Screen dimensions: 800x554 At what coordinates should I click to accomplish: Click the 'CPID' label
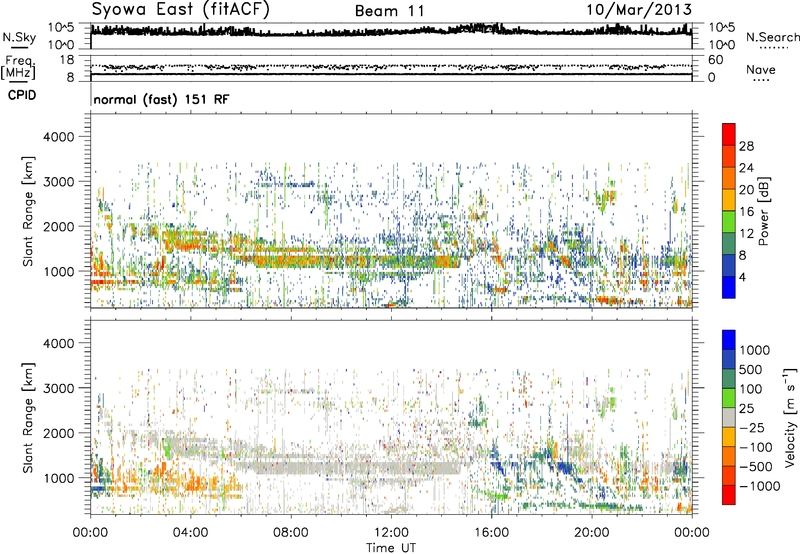pyautogui.click(x=22, y=95)
